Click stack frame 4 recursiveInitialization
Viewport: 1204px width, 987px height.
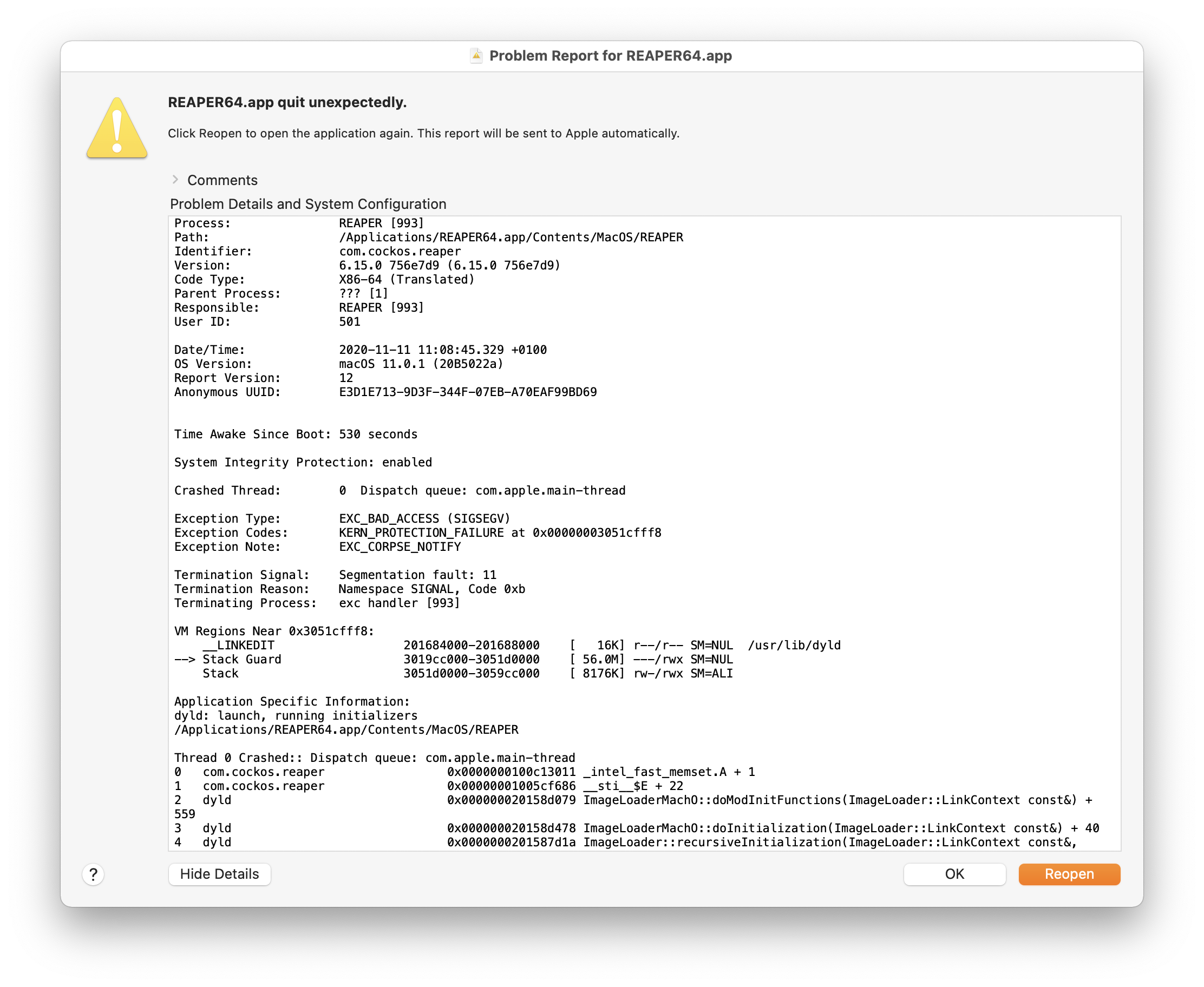tap(626, 842)
